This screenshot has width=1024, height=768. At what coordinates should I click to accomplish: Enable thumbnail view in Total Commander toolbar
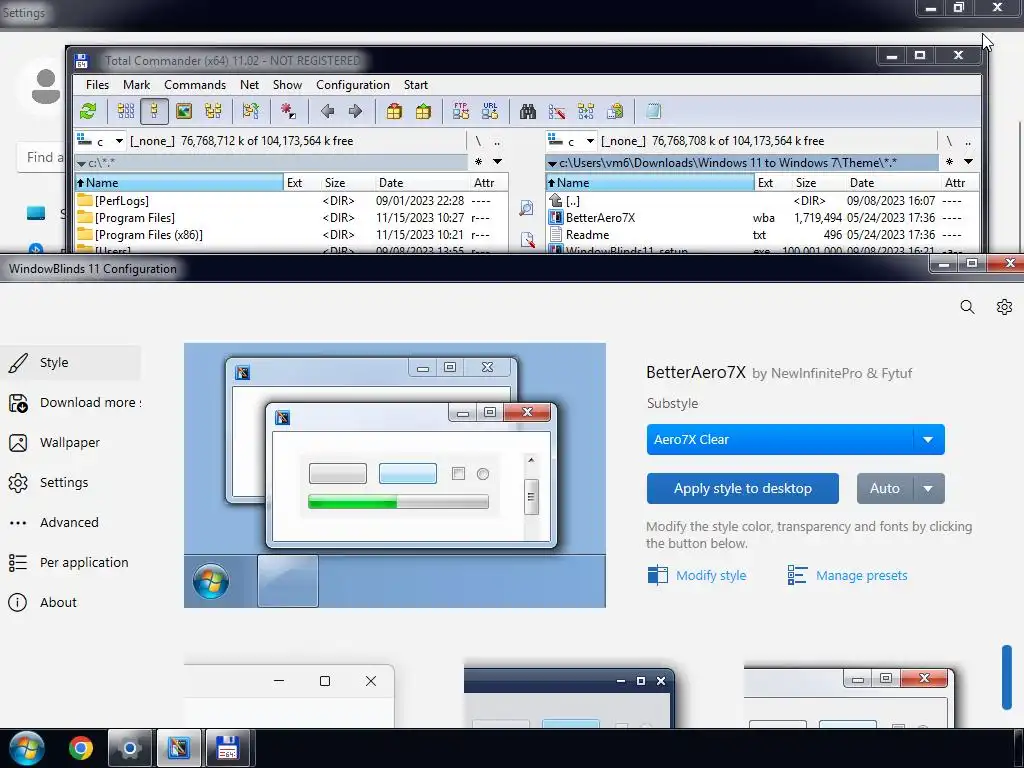tap(184, 111)
